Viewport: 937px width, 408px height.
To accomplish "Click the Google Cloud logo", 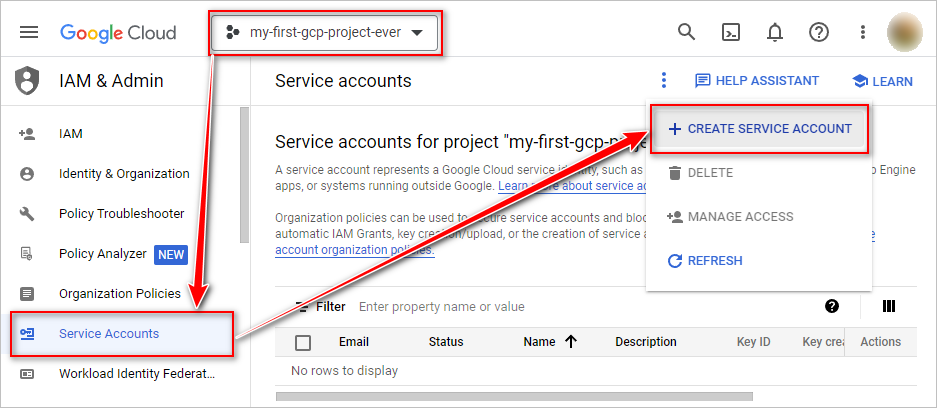I will point(118,32).
